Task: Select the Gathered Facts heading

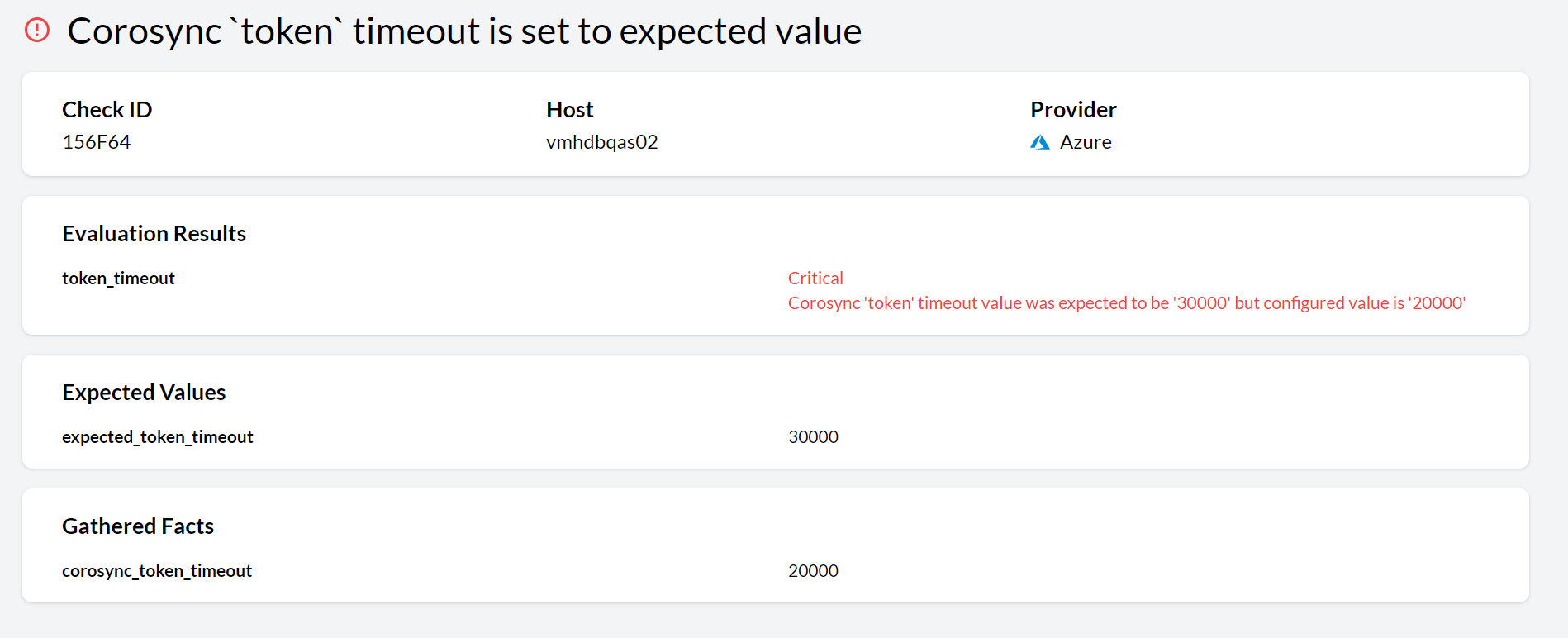Action: tap(138, 526)
